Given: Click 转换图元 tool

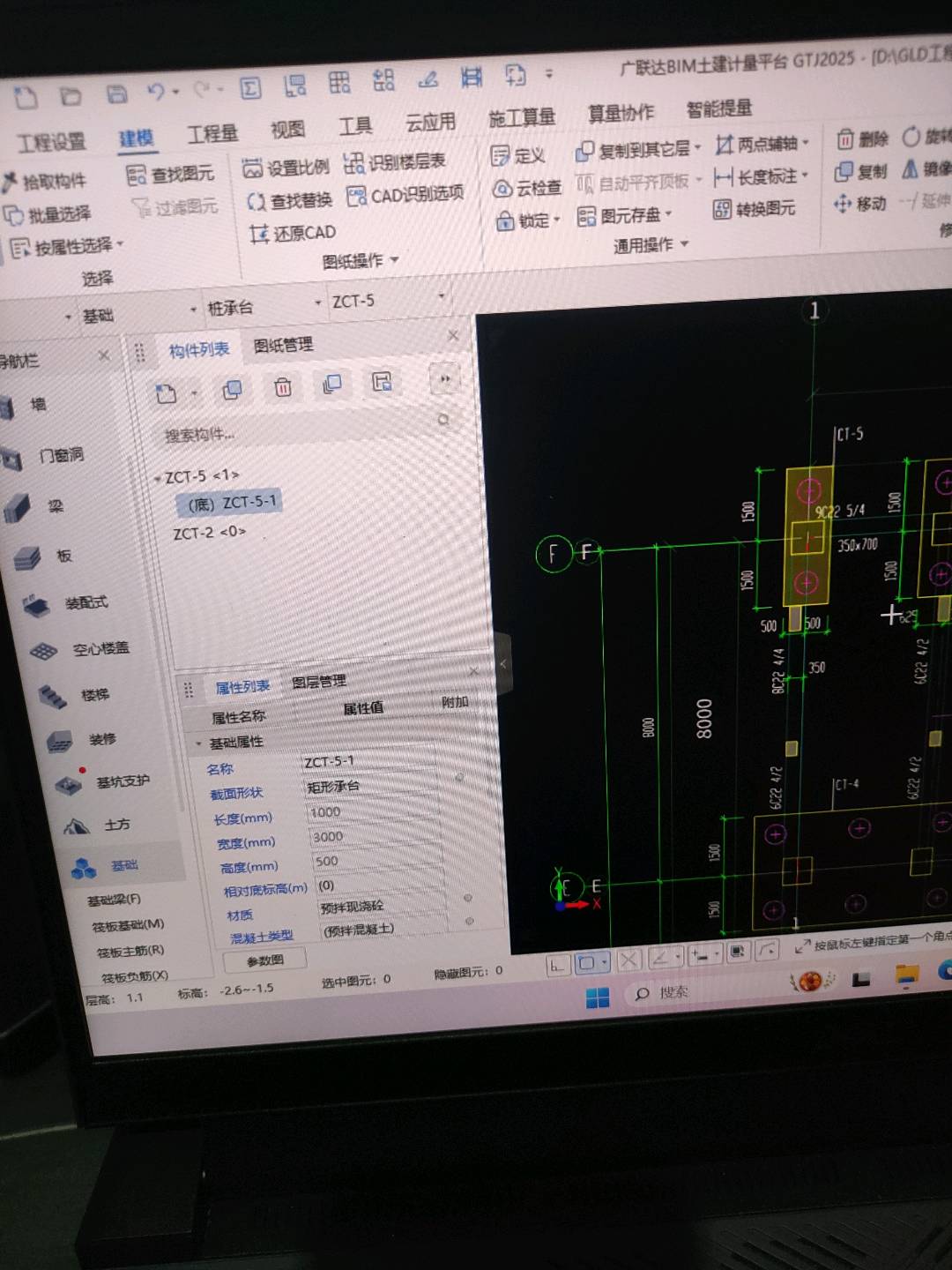Looking at the screenshot, I should click(x=754, y=208).
